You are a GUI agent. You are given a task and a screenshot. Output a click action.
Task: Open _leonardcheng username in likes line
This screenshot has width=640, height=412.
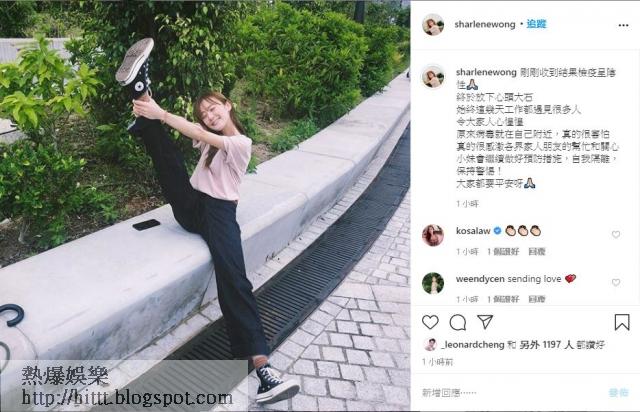tap(473, 345)
